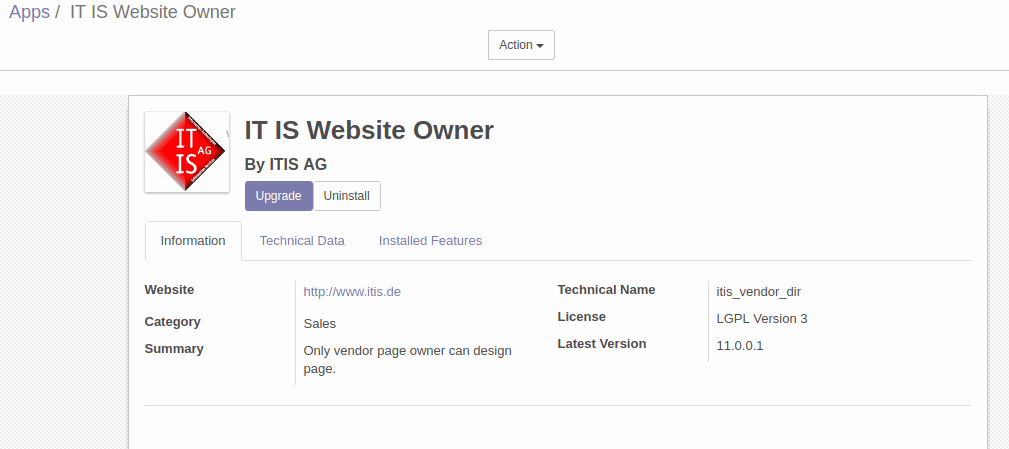Click the LGPL Version 3 license value
Image resolution: width=1009 pixels, height=449 pixels.
pyautogui.click(x=762, y=318)
